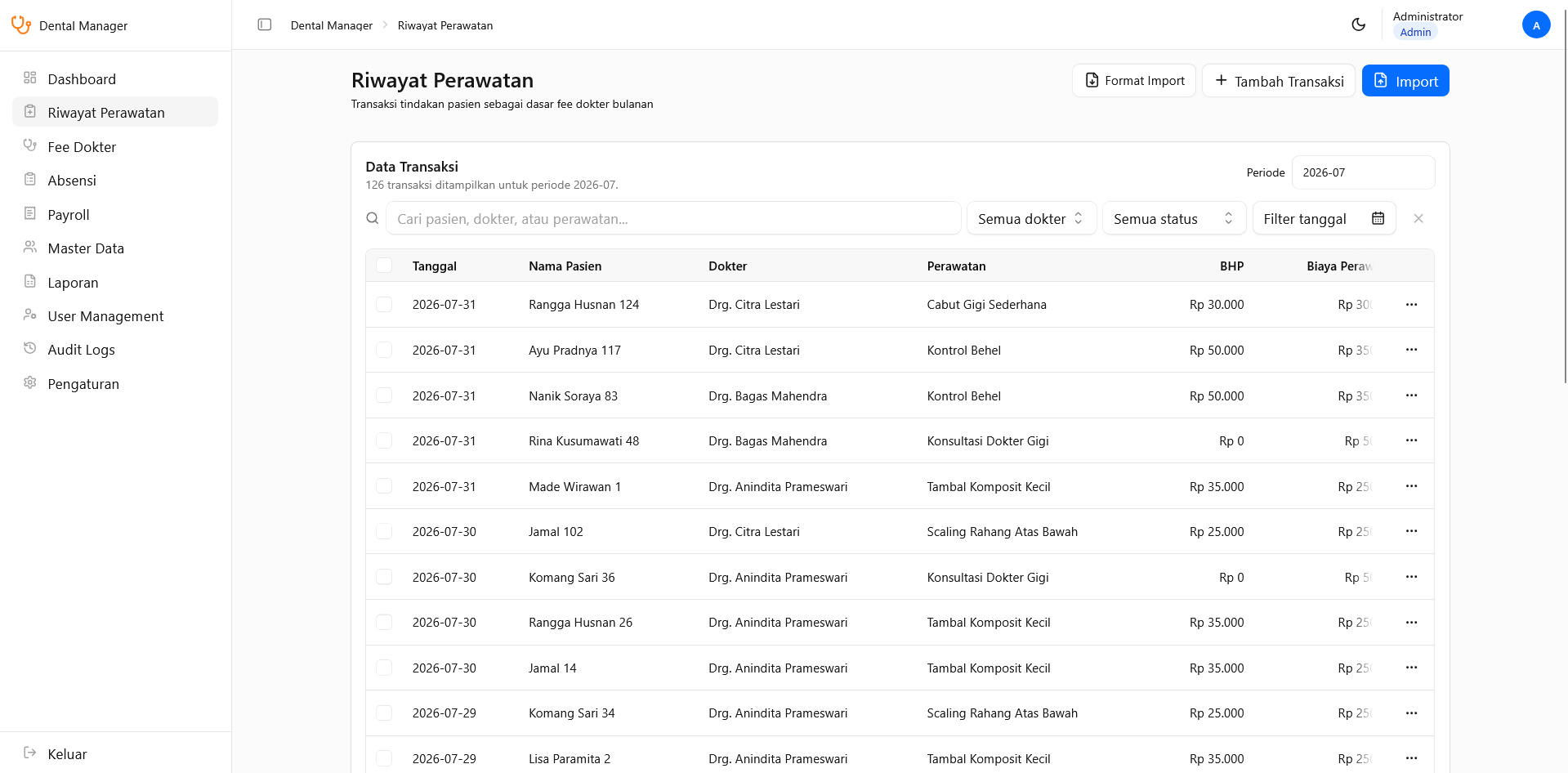The height and width of the screenshot is (773, 1568).
Task: Click the blue Import button
Action: pos(1405,80)
